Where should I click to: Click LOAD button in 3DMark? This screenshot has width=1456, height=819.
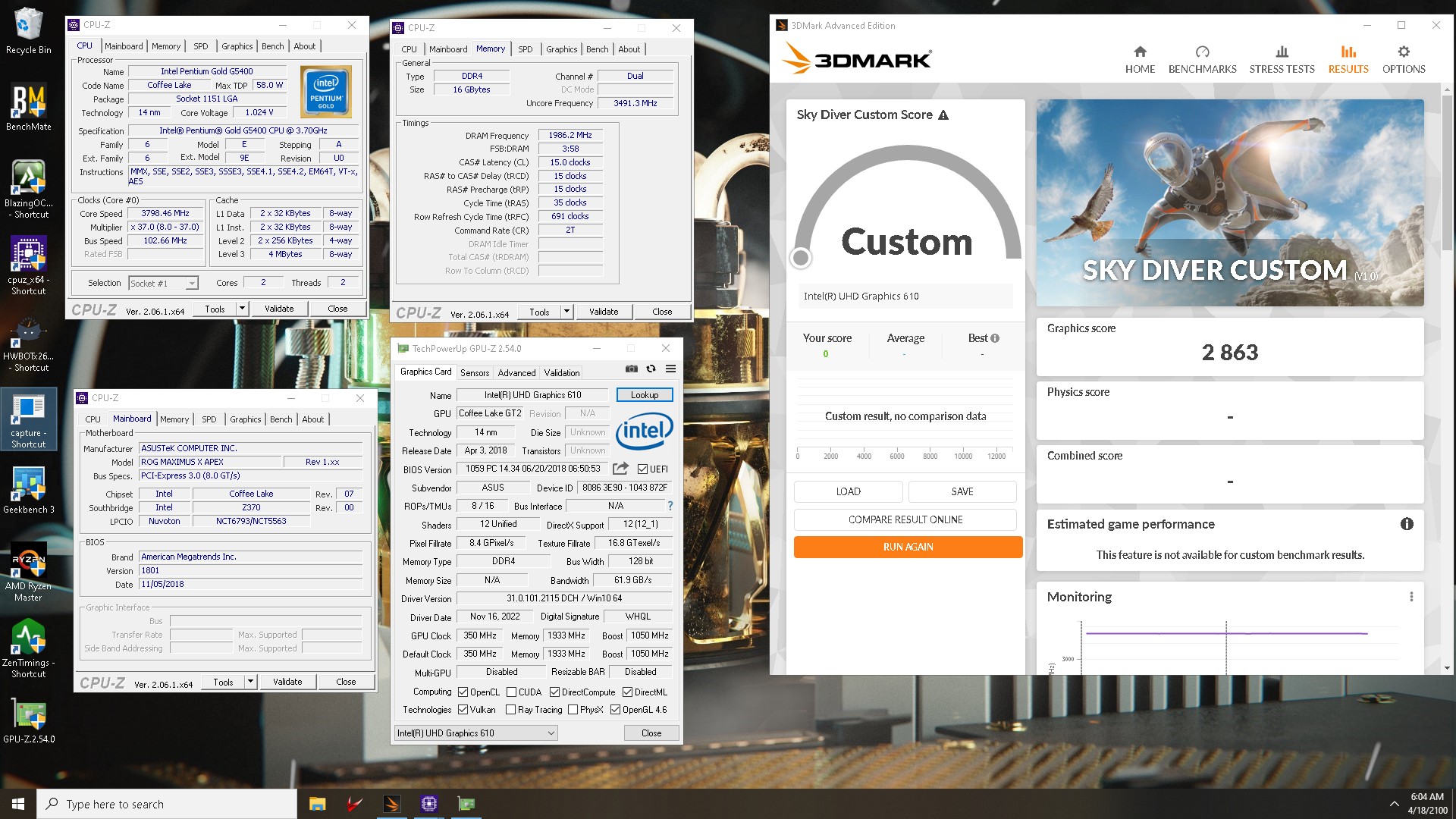coord(848,491)
